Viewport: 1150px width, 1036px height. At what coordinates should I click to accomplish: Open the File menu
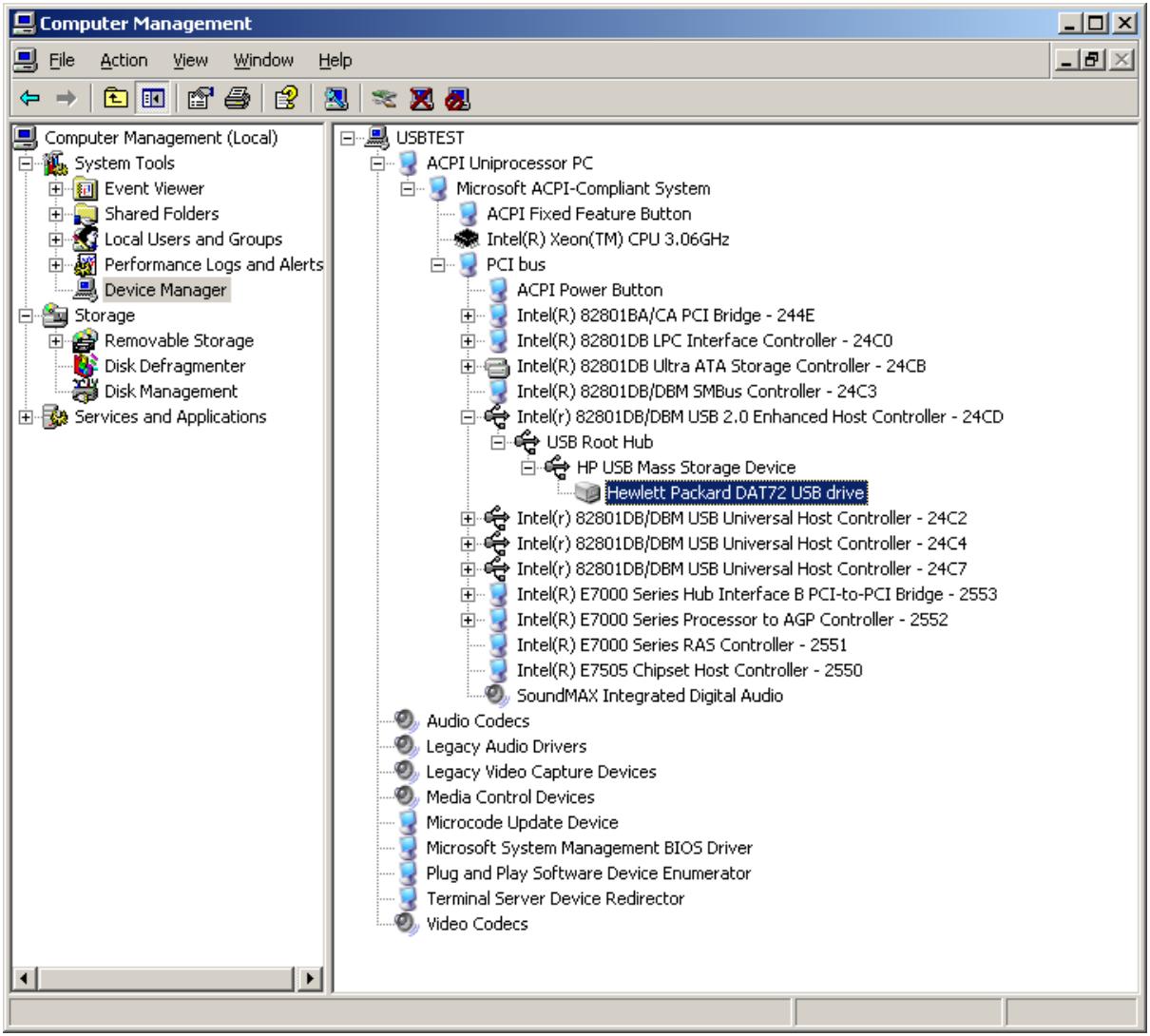[x=62, y=60]
